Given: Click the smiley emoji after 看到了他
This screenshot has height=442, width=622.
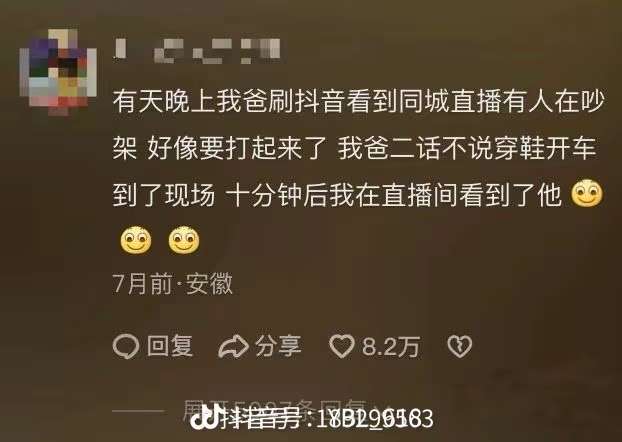Looking at the screenshot, I should click(587, 194).
